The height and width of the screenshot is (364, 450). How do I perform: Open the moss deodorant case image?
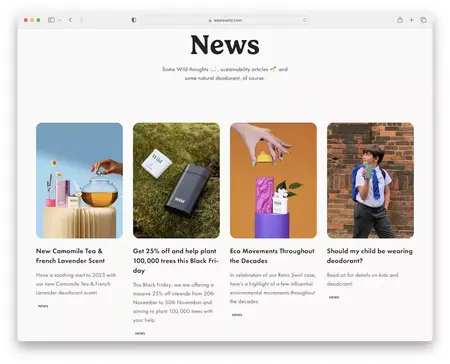tap(176, 180)
